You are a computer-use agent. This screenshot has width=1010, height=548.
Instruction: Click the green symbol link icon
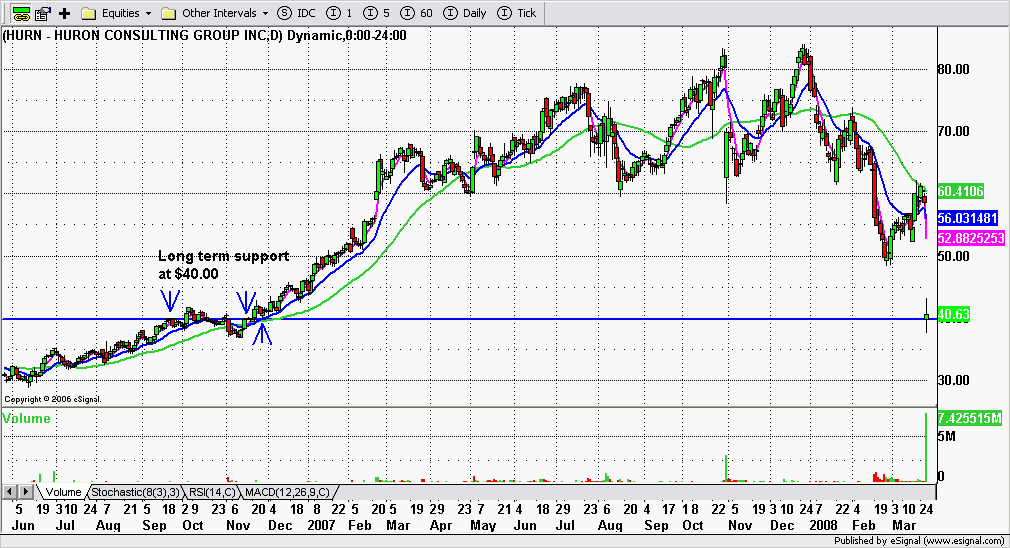21,13
